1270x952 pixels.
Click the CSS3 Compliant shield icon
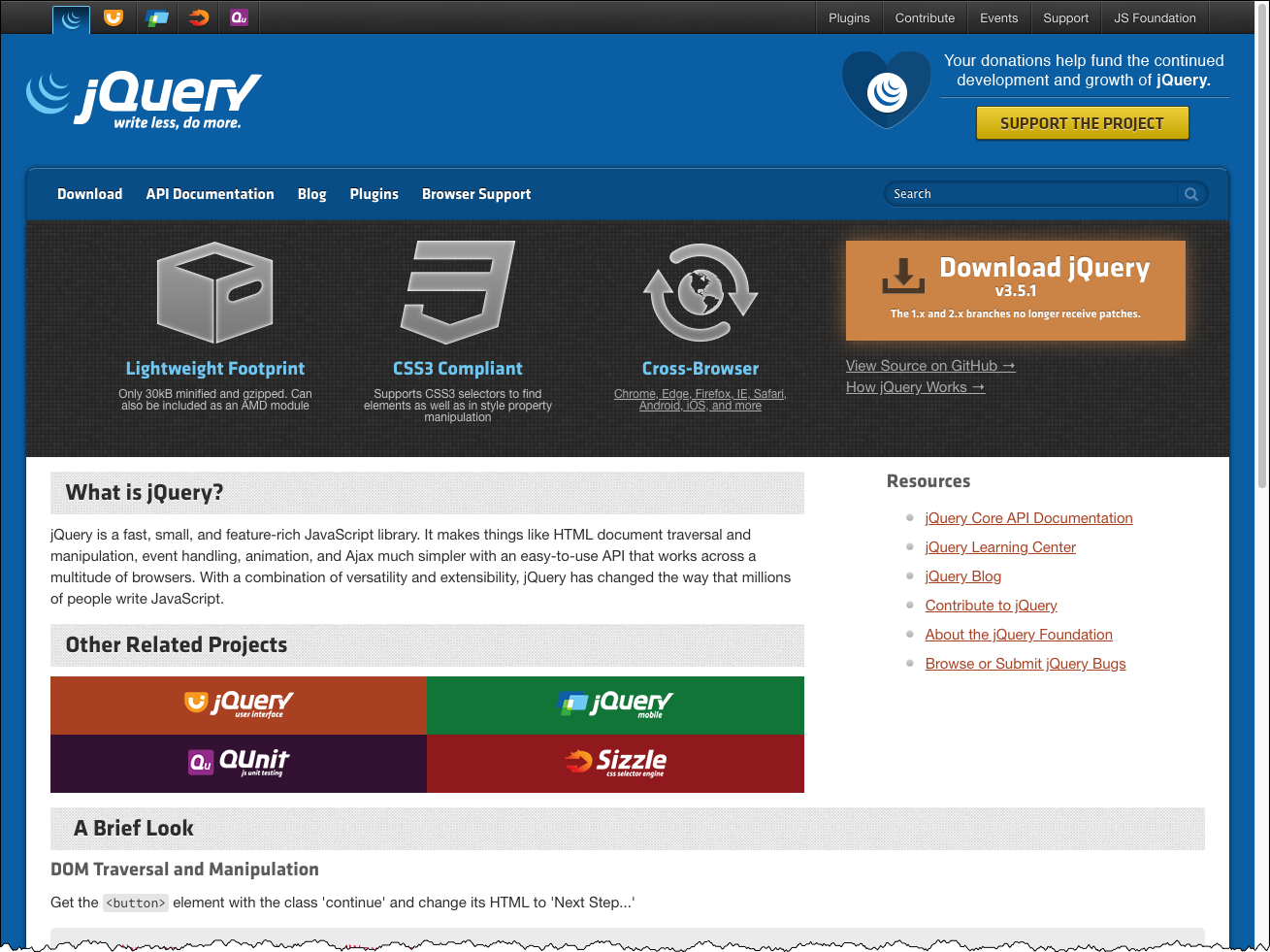[x=457, y=291]
